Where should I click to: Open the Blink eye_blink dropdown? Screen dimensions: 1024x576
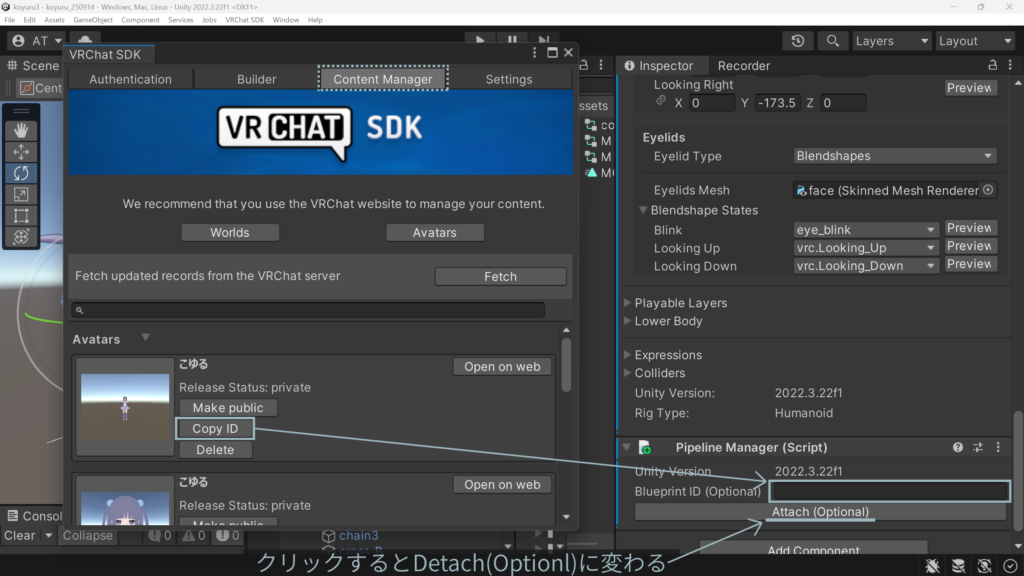tap(865, 230)
